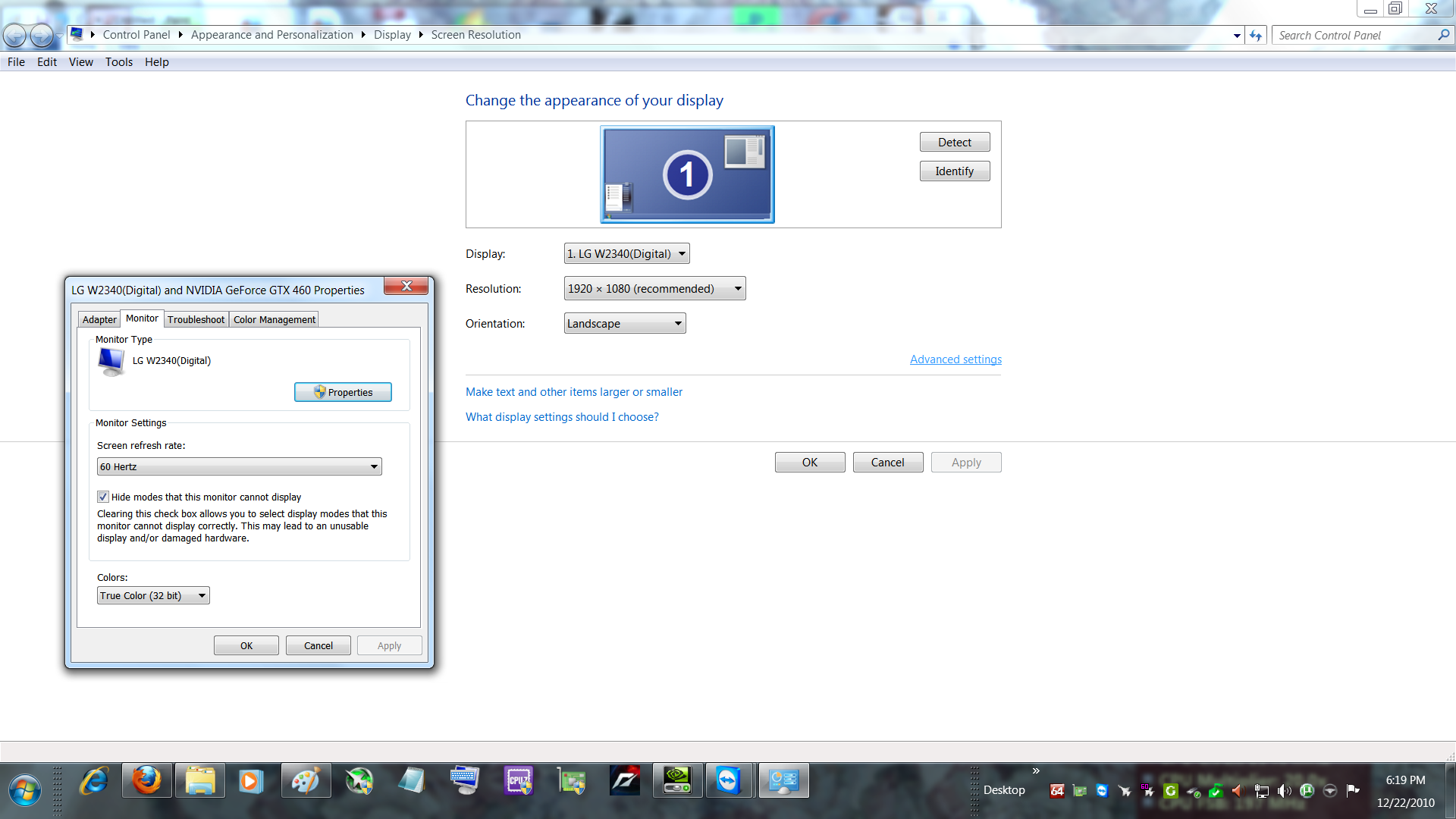Open monitor Properties button in dialog
Screen dimensions: 1456x819
(343, 392)
